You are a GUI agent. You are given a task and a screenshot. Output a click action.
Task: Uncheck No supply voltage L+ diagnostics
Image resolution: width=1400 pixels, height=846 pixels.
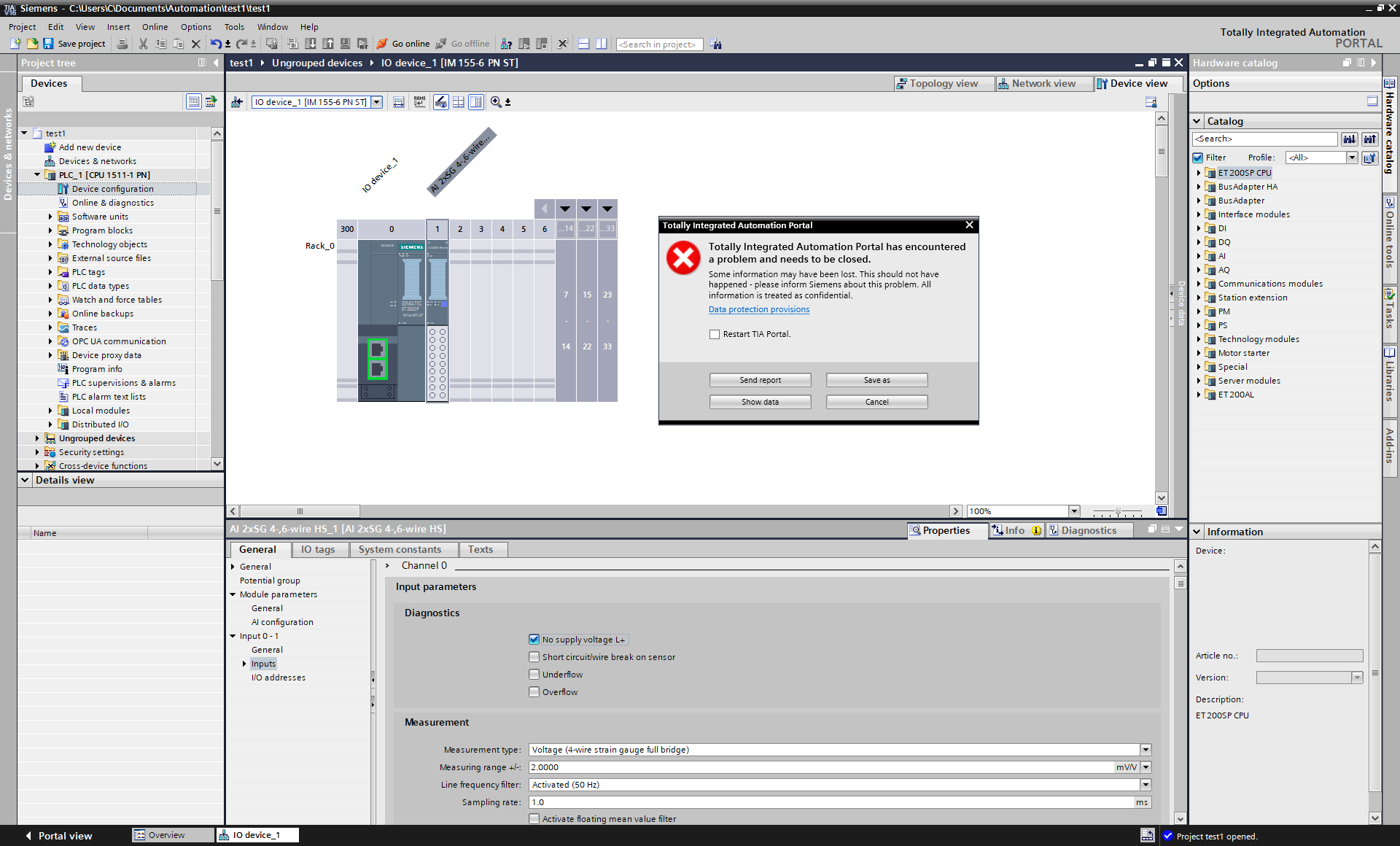(534, 640)
